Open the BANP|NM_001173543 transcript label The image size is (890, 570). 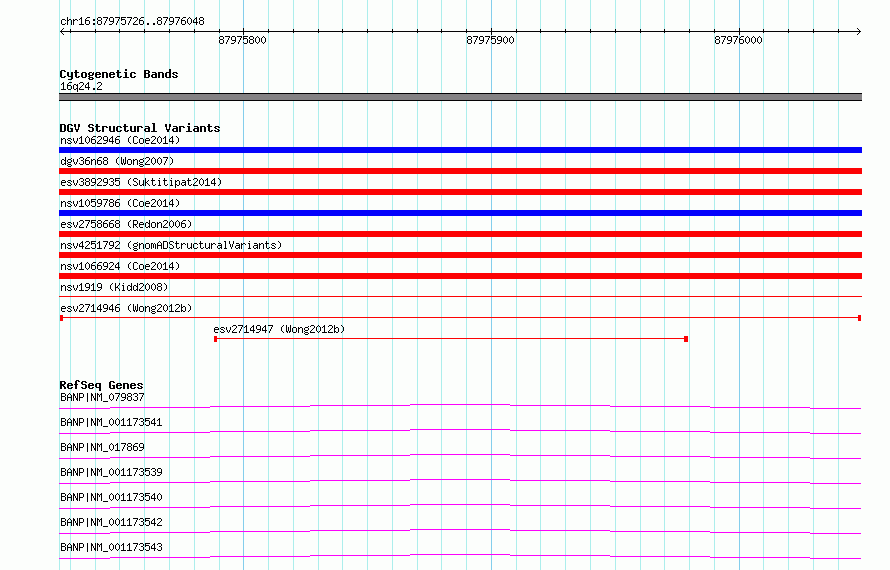[x=111, y=547]
